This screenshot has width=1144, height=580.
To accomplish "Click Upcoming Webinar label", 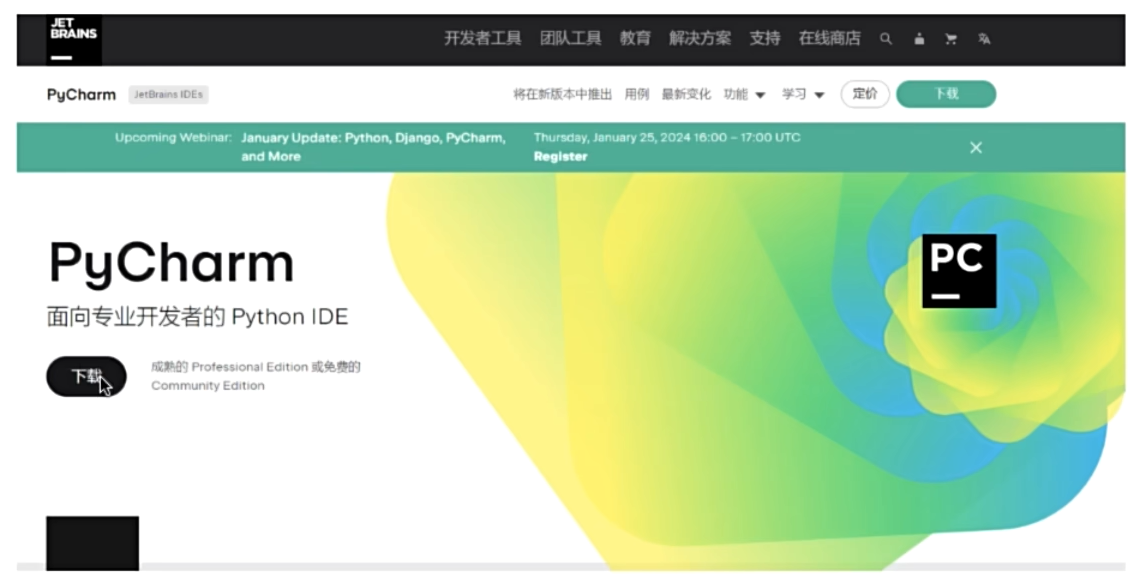I will (173, 137).
